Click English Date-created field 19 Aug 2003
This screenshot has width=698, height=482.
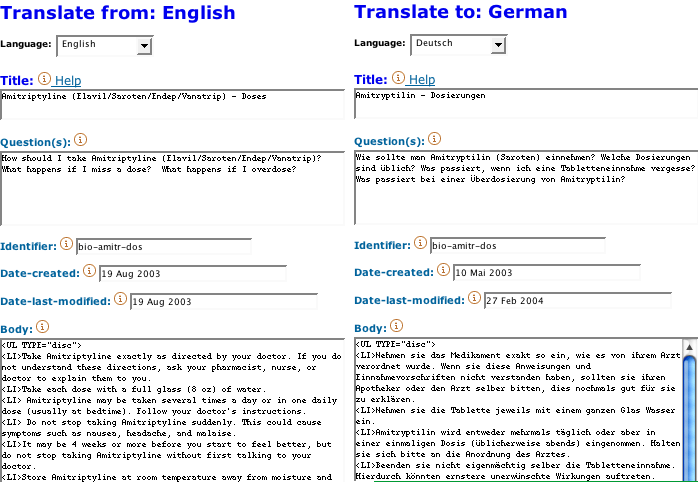point(193,274)
